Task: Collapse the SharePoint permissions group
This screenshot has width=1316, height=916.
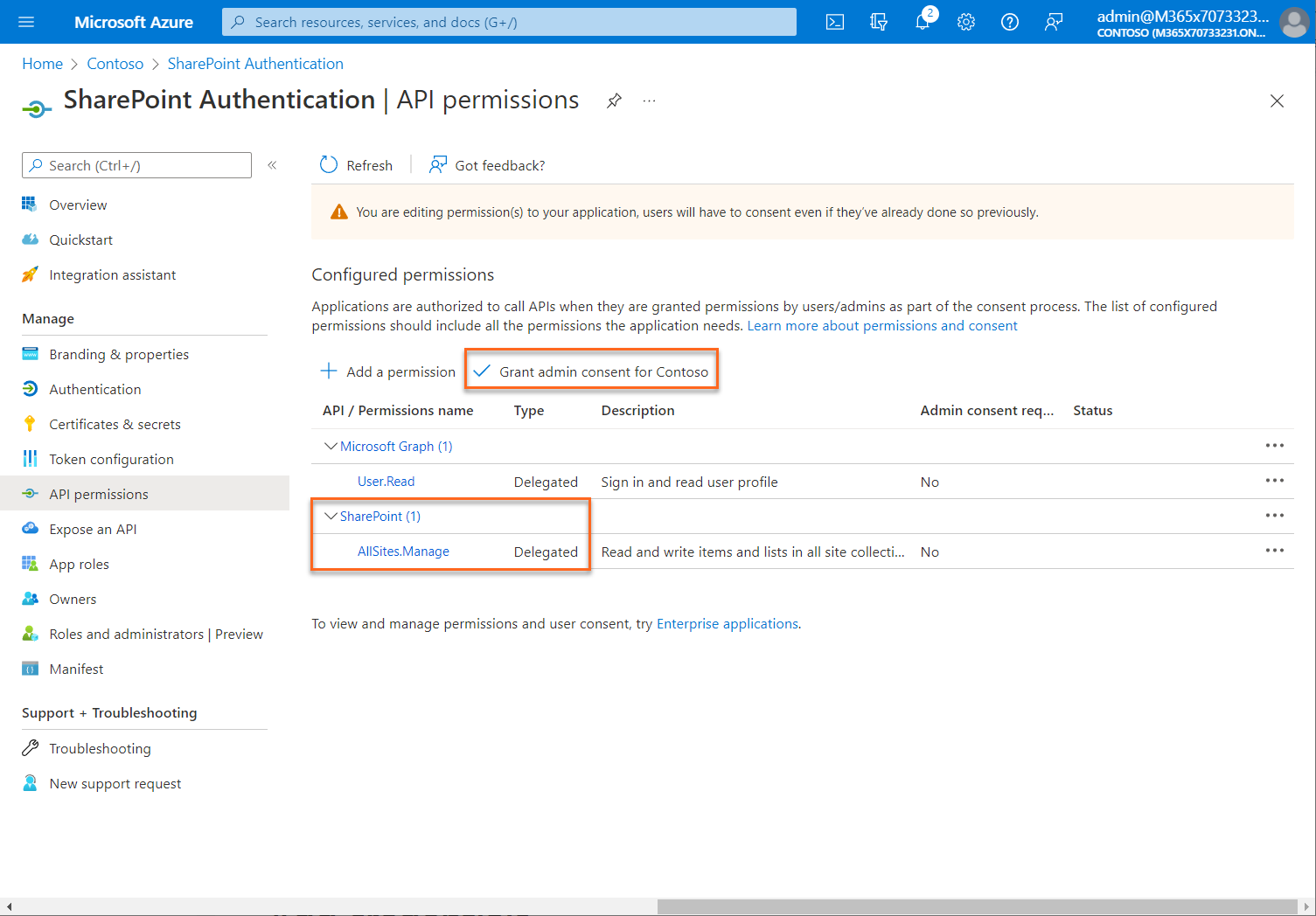Action: (x=331, y=516)
